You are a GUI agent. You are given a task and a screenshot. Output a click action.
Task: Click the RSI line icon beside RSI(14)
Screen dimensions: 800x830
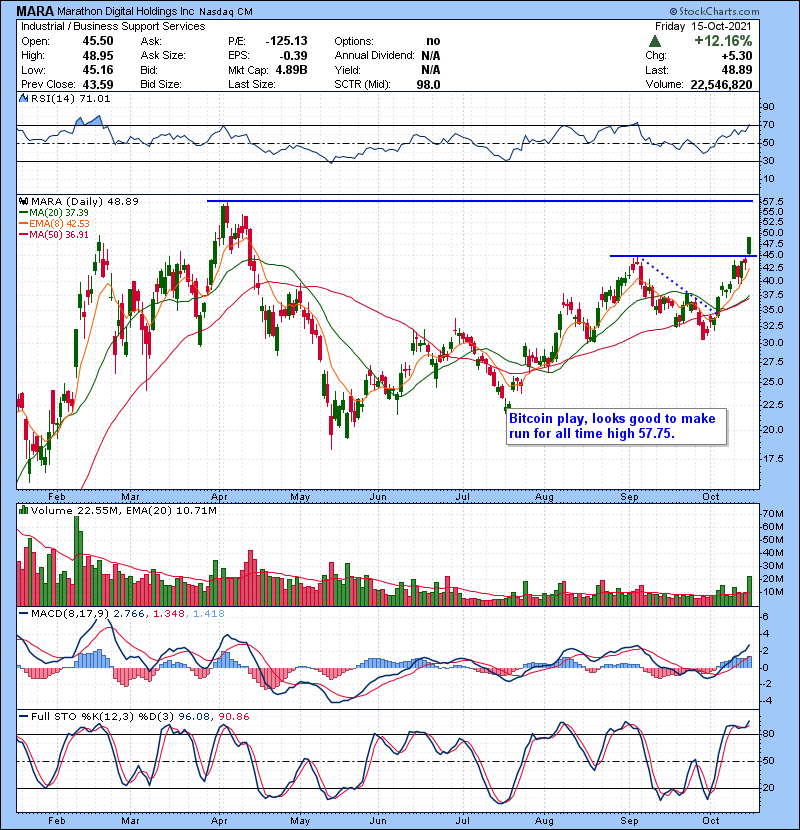tap(23, 98)
